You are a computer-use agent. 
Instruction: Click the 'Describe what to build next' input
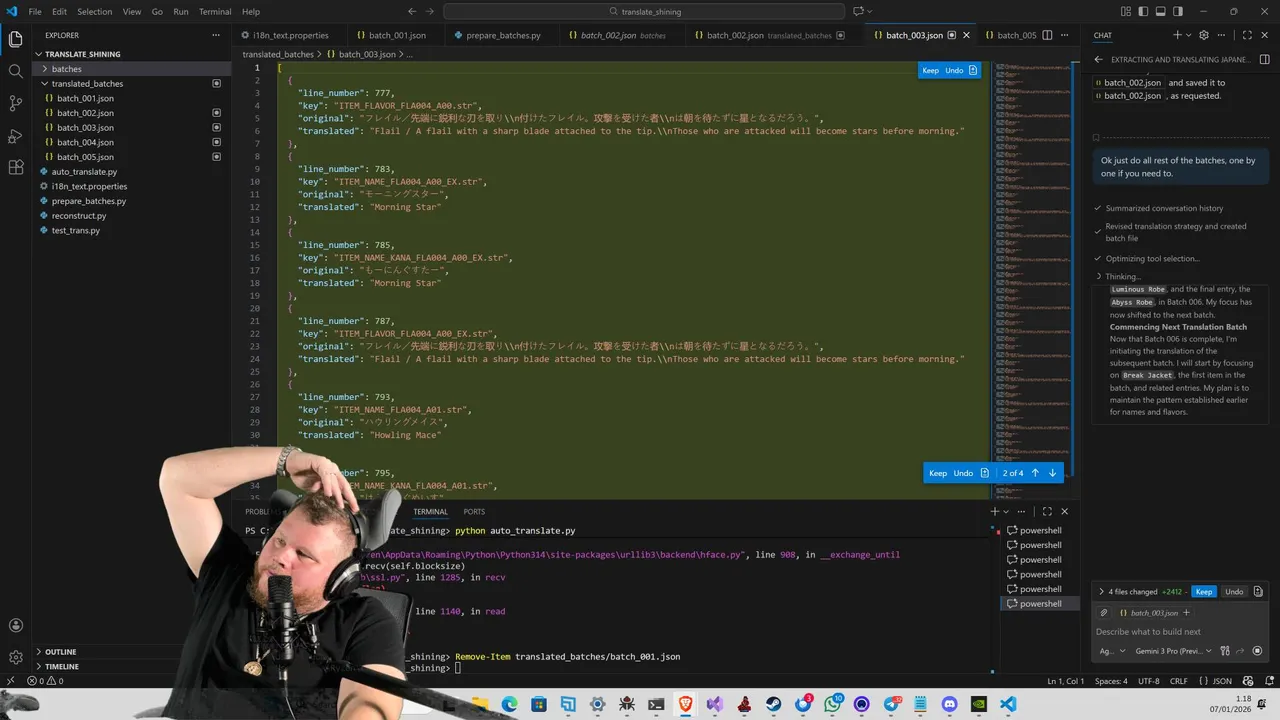coord(1180,632)
